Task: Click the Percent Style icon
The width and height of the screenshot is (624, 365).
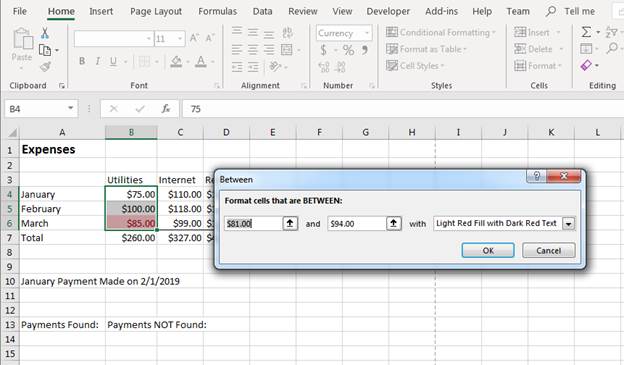Action: click(x=348, y=50)
